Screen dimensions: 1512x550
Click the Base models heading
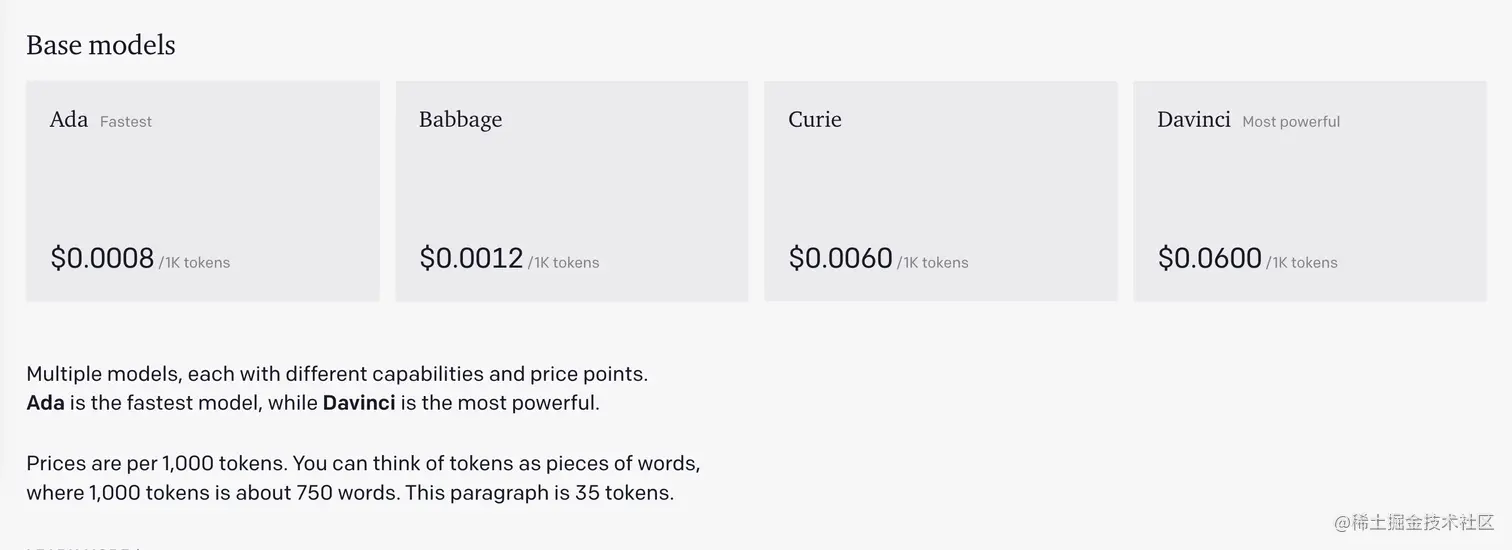tap(101, 45)
